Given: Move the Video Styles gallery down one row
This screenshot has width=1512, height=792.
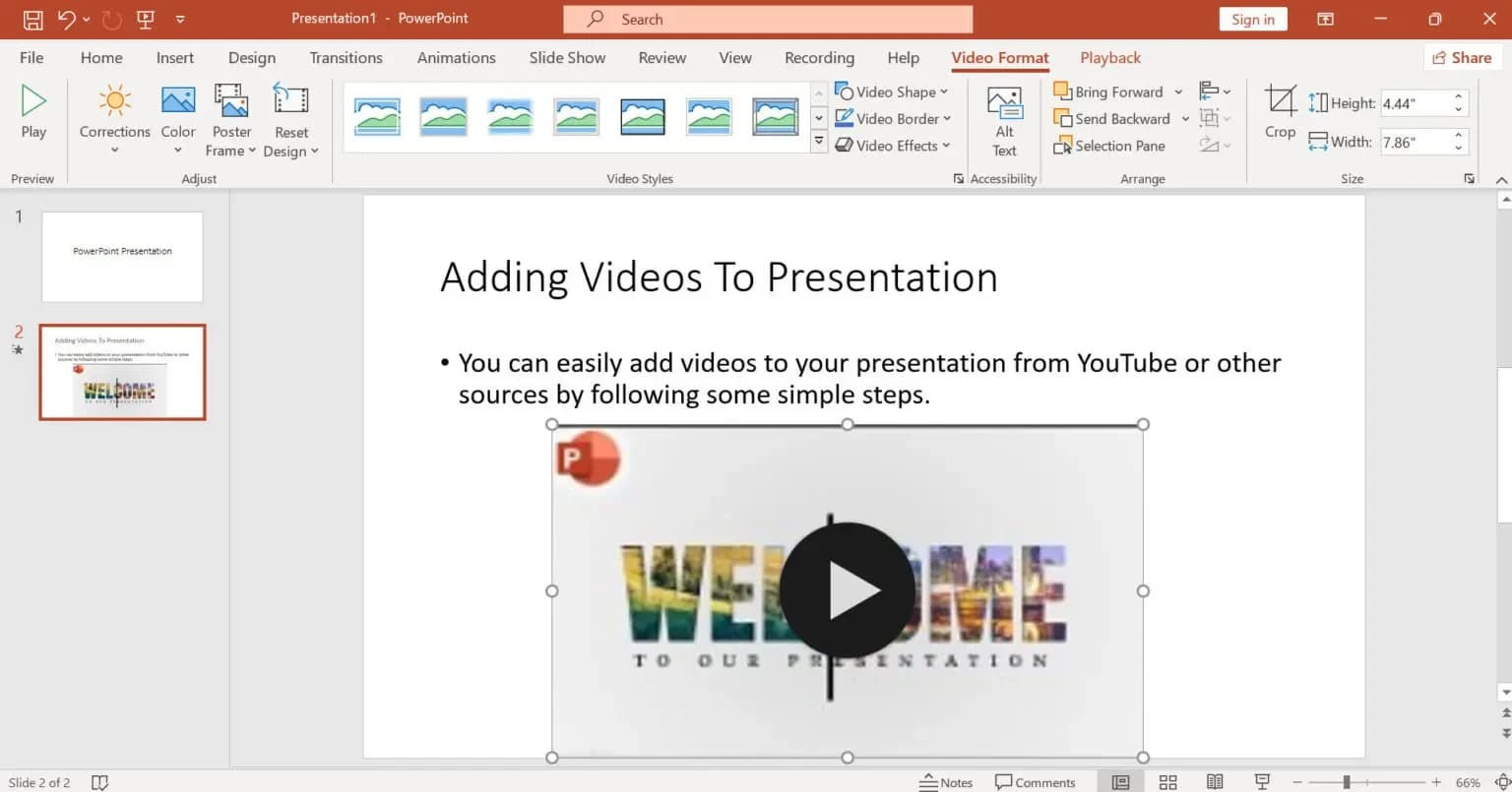Looking at the screenshot, I should point(818,118).
